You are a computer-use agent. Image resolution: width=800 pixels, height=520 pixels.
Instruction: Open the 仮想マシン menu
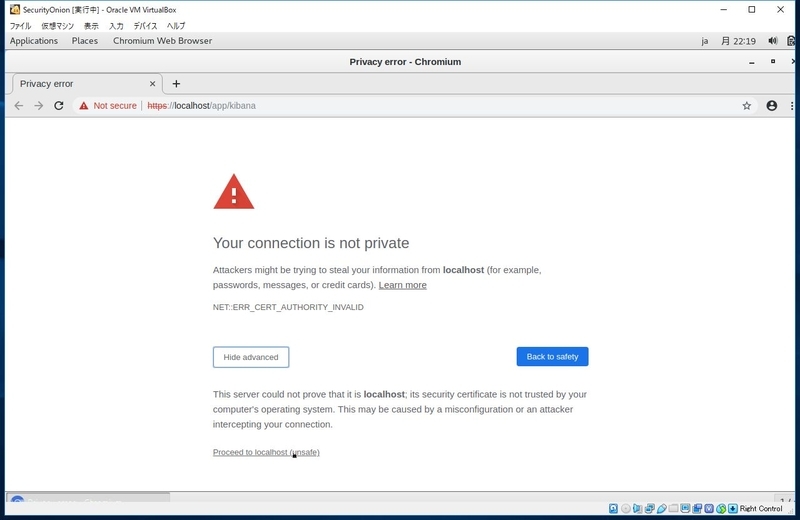(x=58, y=26)
